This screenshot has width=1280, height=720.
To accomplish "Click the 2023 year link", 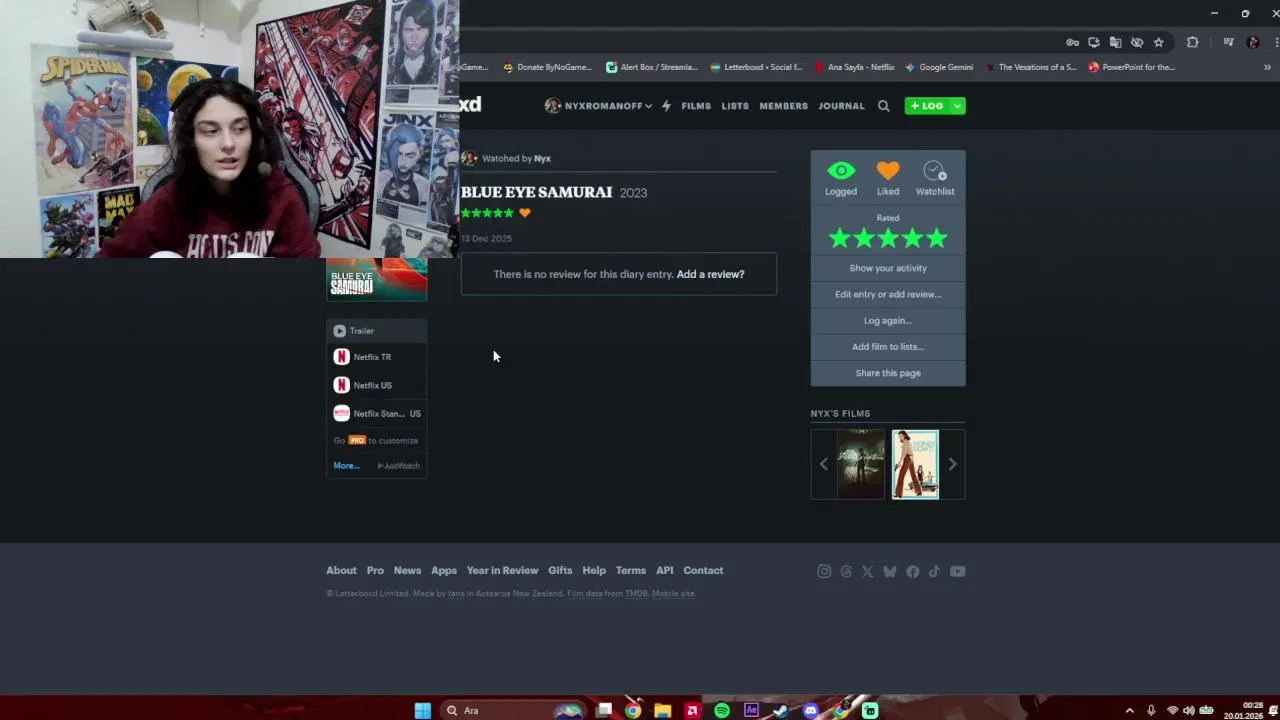I will click(x=633, y=193).
